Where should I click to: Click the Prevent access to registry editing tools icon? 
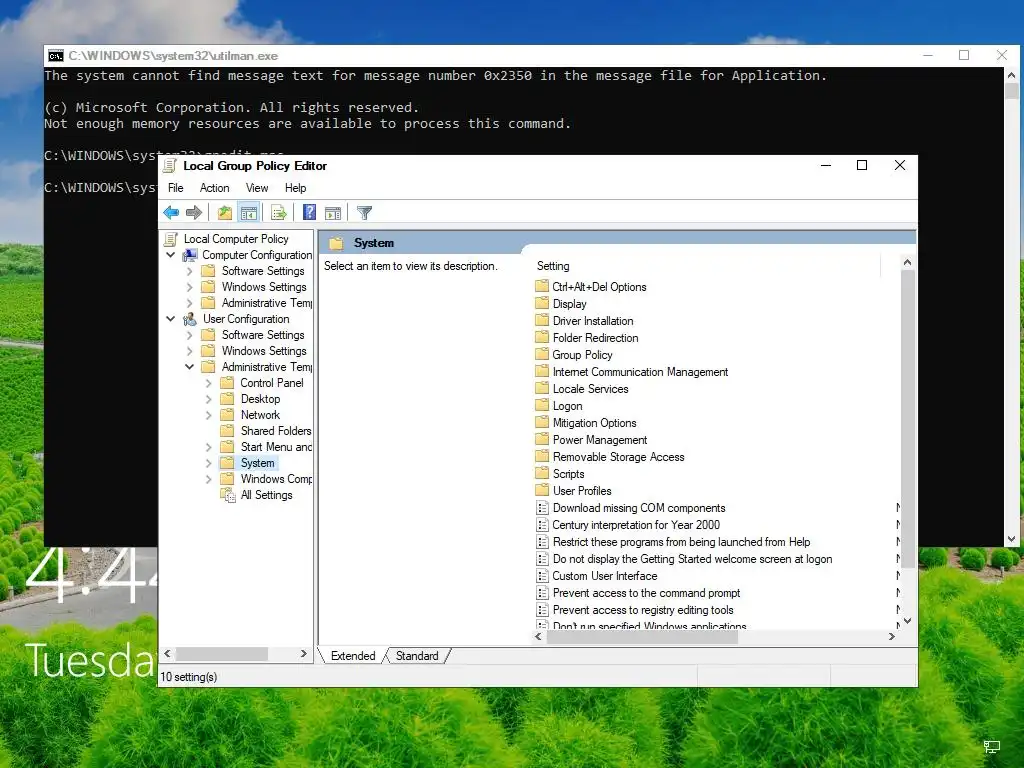point(541,609)
